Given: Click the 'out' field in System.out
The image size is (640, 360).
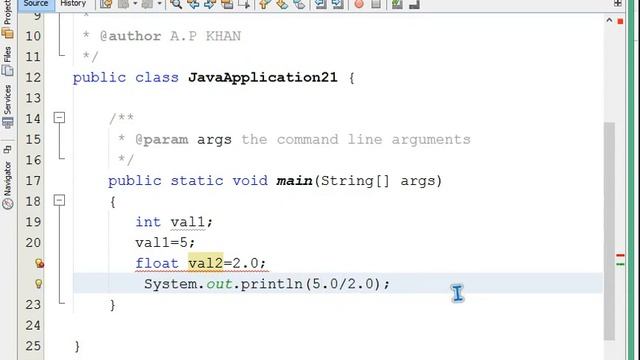Looking at the screenshot, I should [219, 284].
